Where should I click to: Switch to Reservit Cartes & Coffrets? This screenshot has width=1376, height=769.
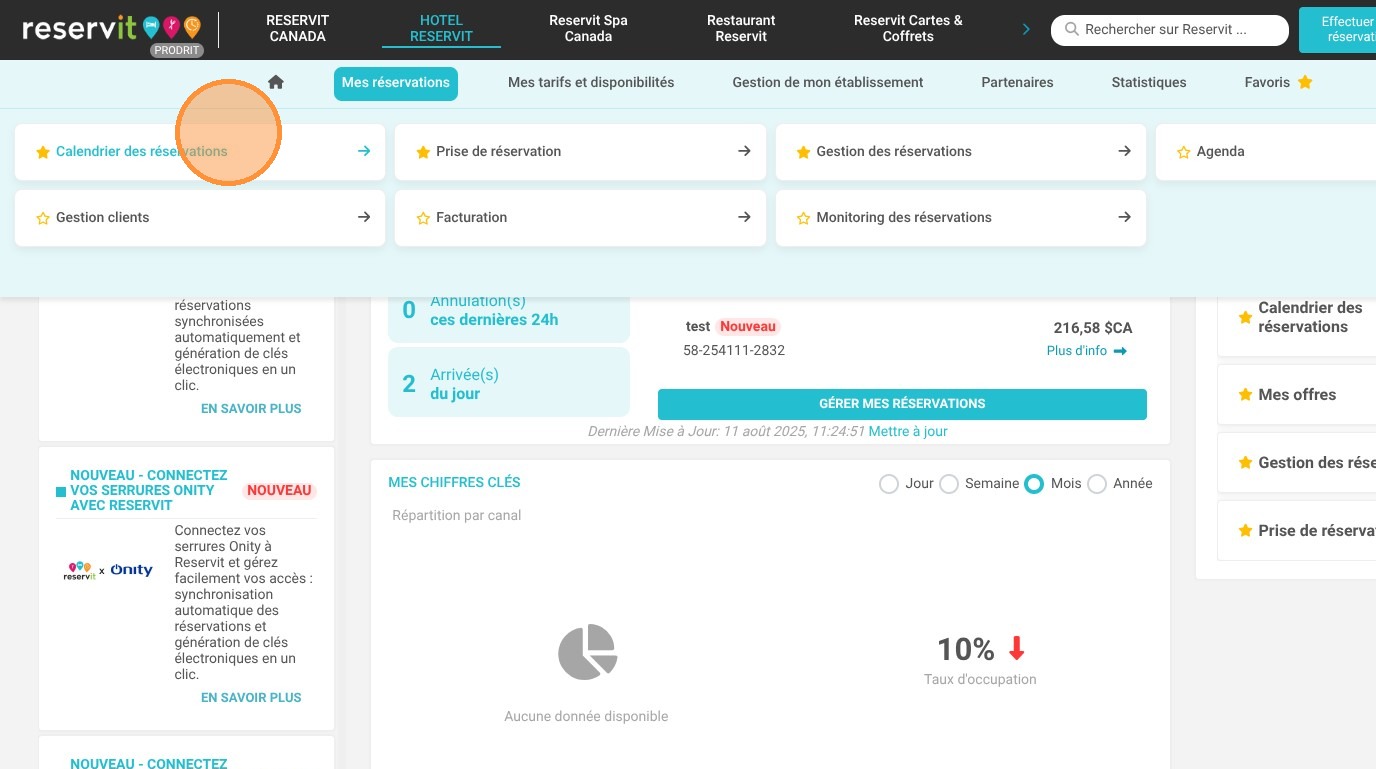click(908, 28)
